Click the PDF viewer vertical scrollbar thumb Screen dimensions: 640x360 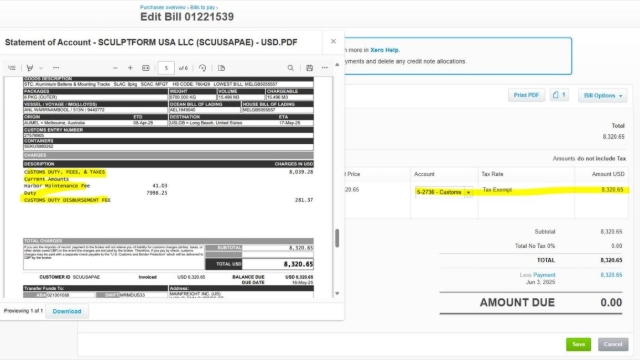point(337,238)
